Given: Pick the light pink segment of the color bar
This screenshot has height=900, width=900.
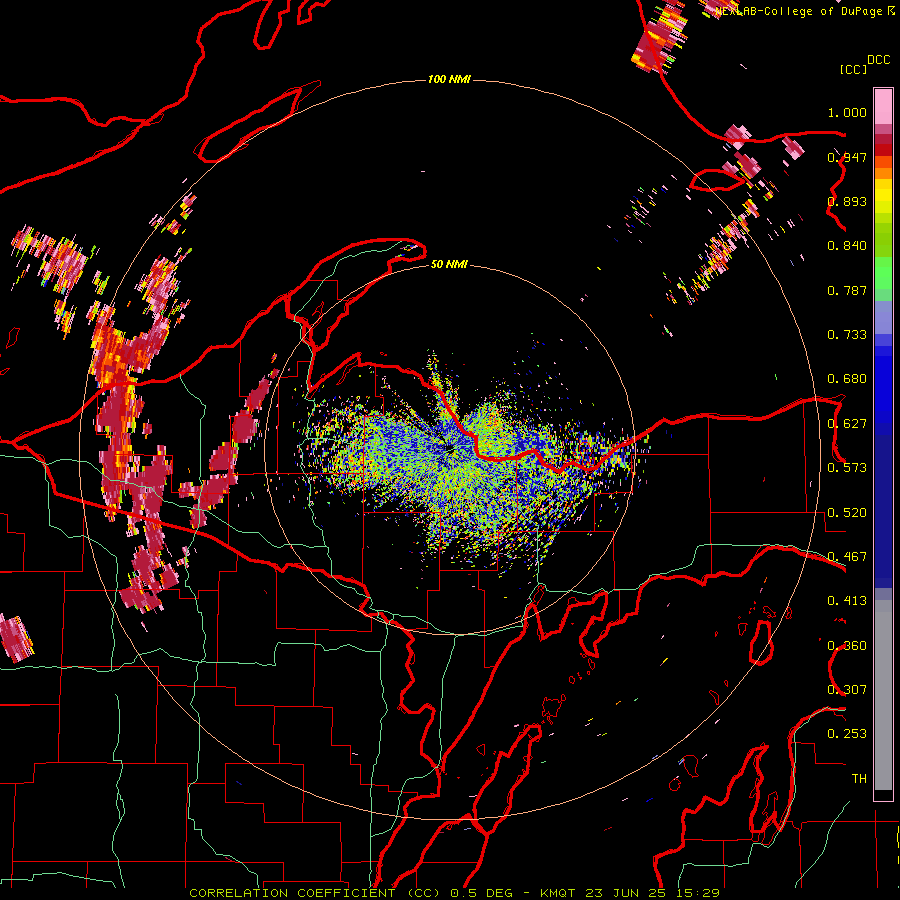Looking at the screenshot, I should click(x=883, y=107).
